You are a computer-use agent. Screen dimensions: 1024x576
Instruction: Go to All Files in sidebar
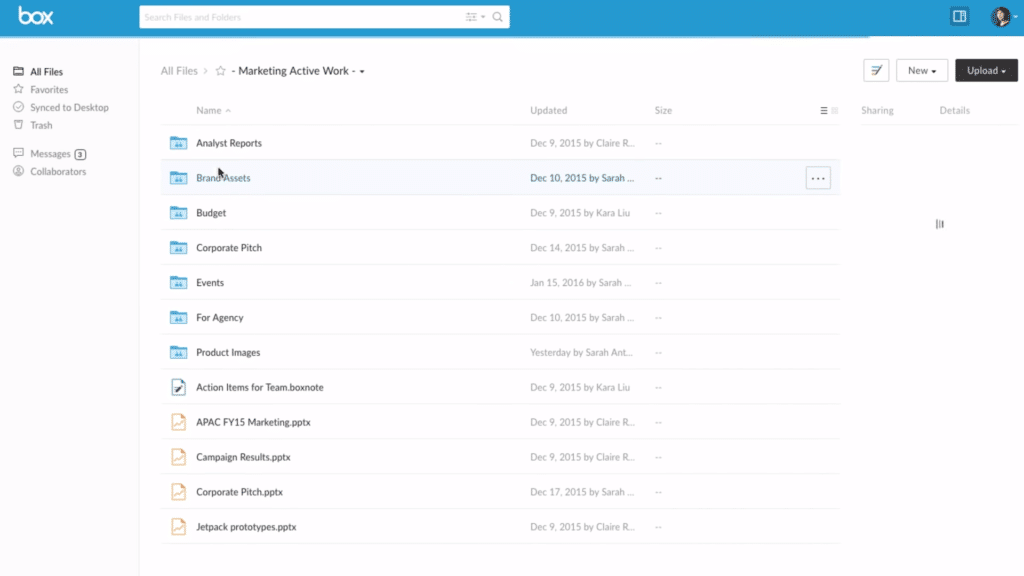tap(46, 72)
